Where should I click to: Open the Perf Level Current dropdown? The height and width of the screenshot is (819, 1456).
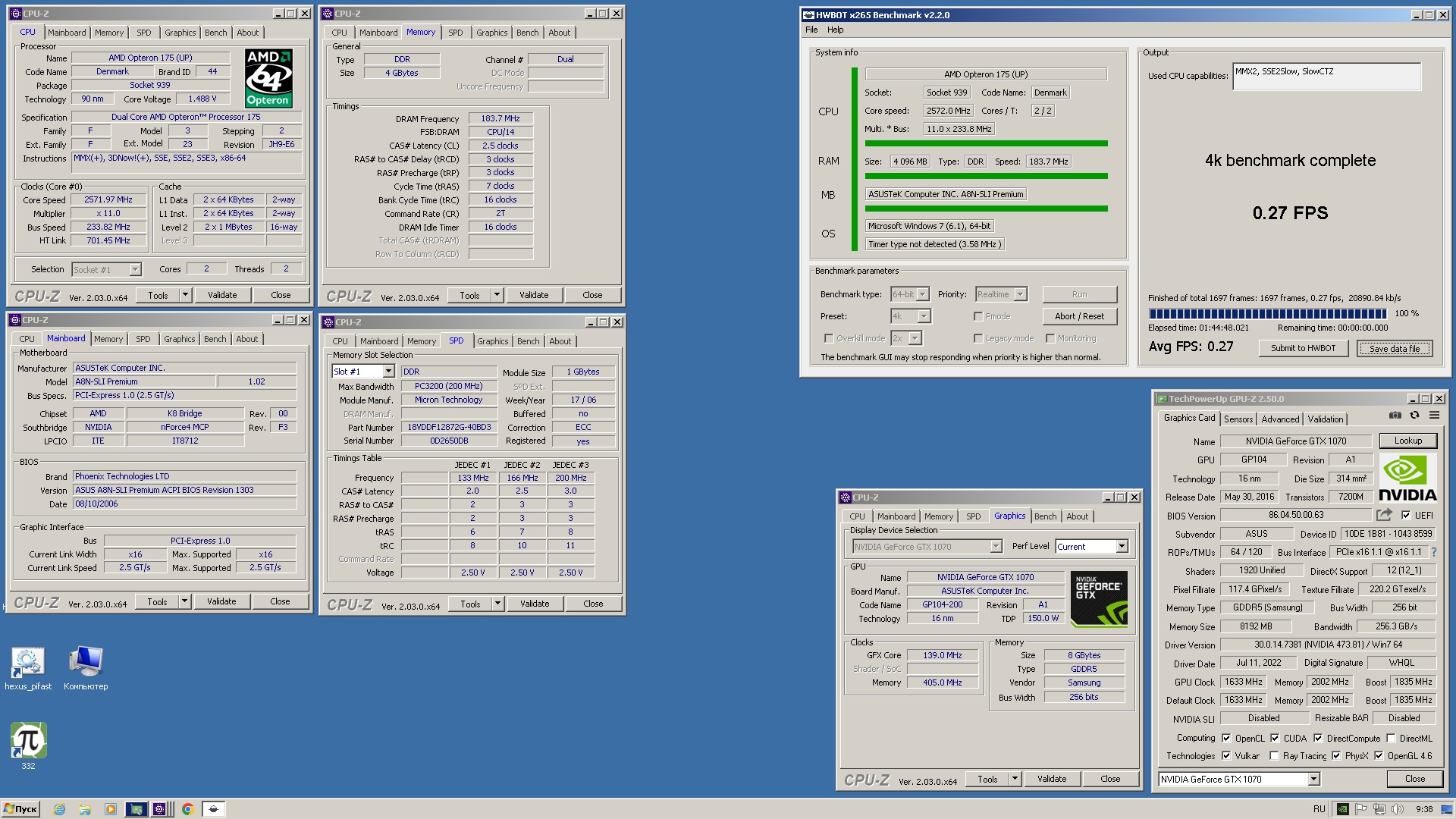pyautogui.click(x=1122, y=547)
